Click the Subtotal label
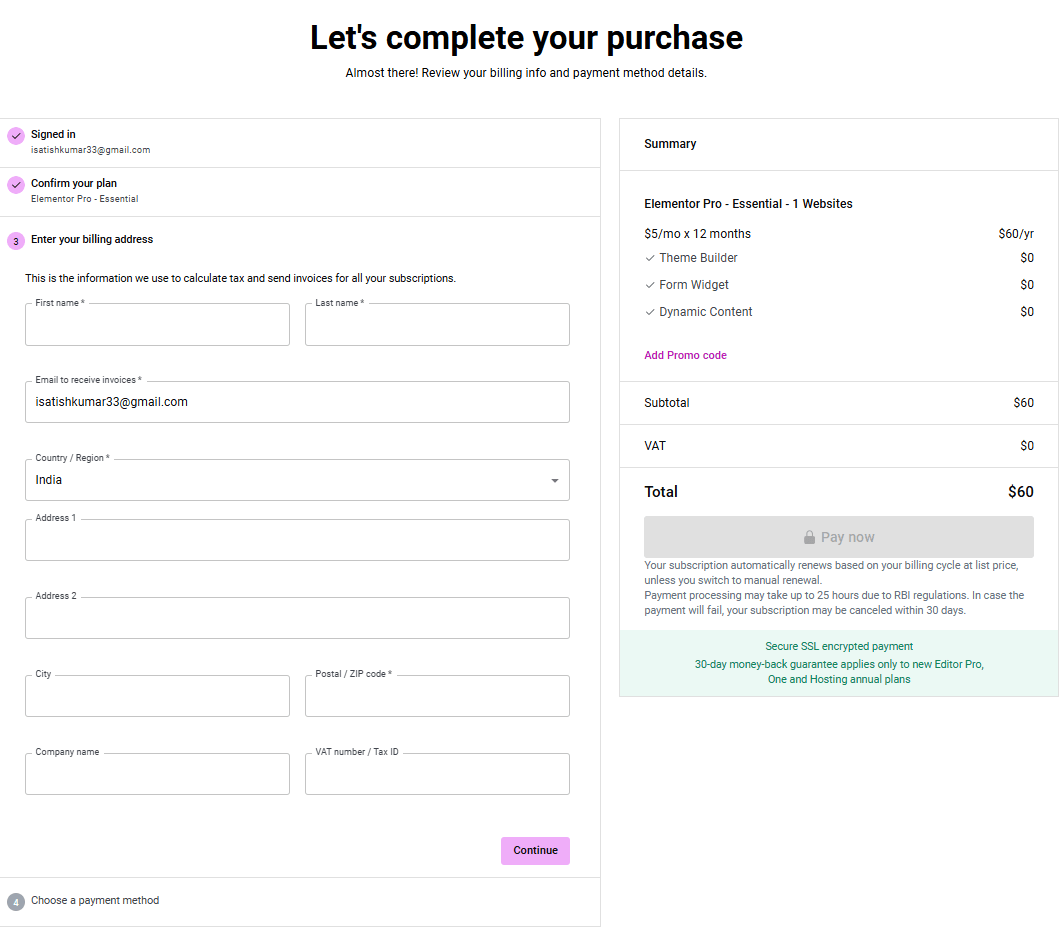 pos(667,403)
